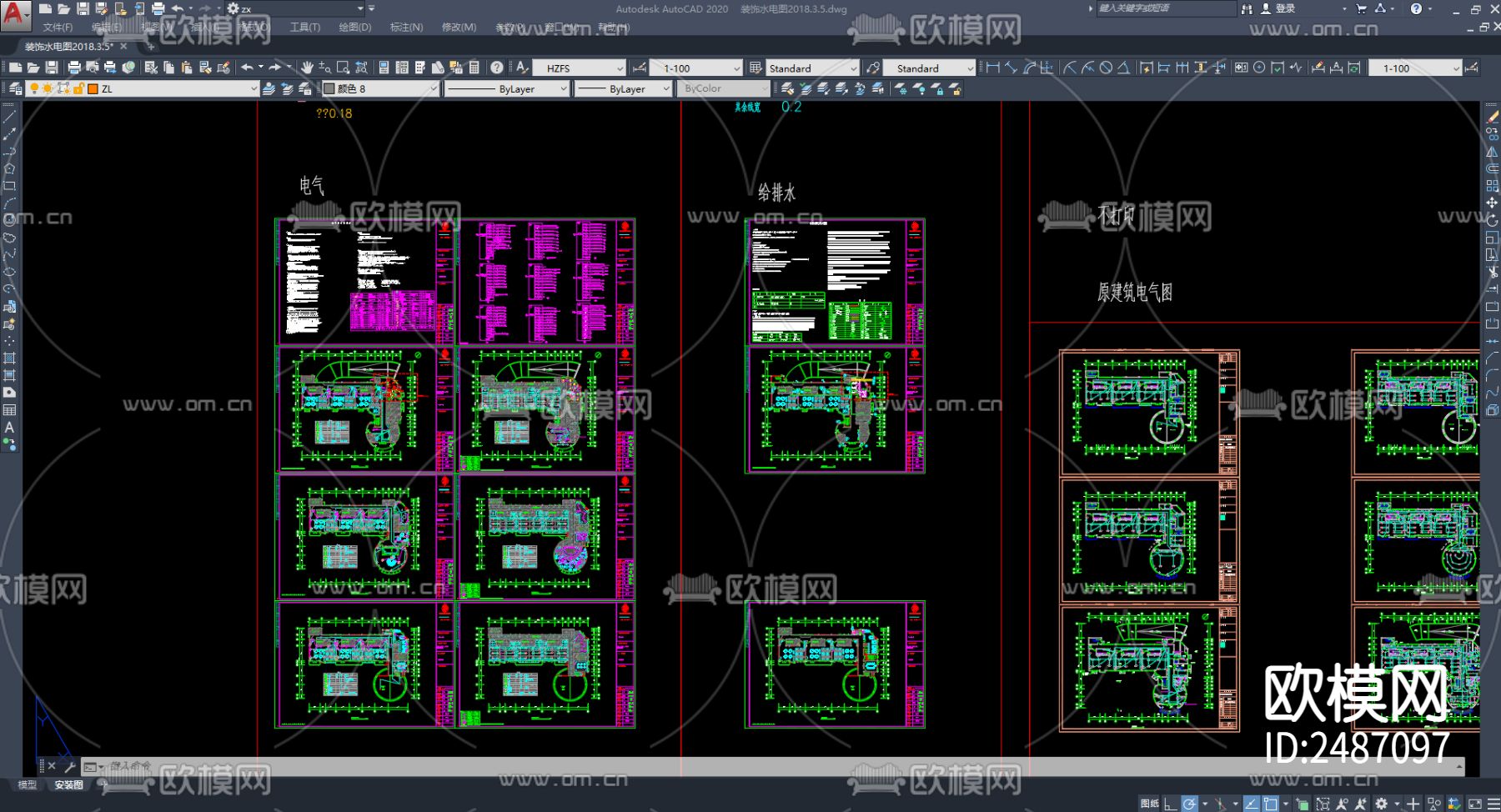The width and height of the screenshot is (1501, 812).
Task: Toggle AutoScale annotation in status bar
Action: tap(1361, 804)
